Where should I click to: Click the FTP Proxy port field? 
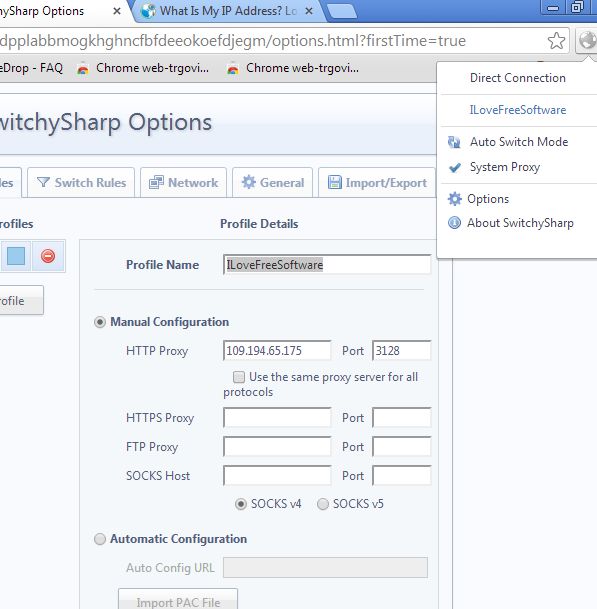coord(401,447)
